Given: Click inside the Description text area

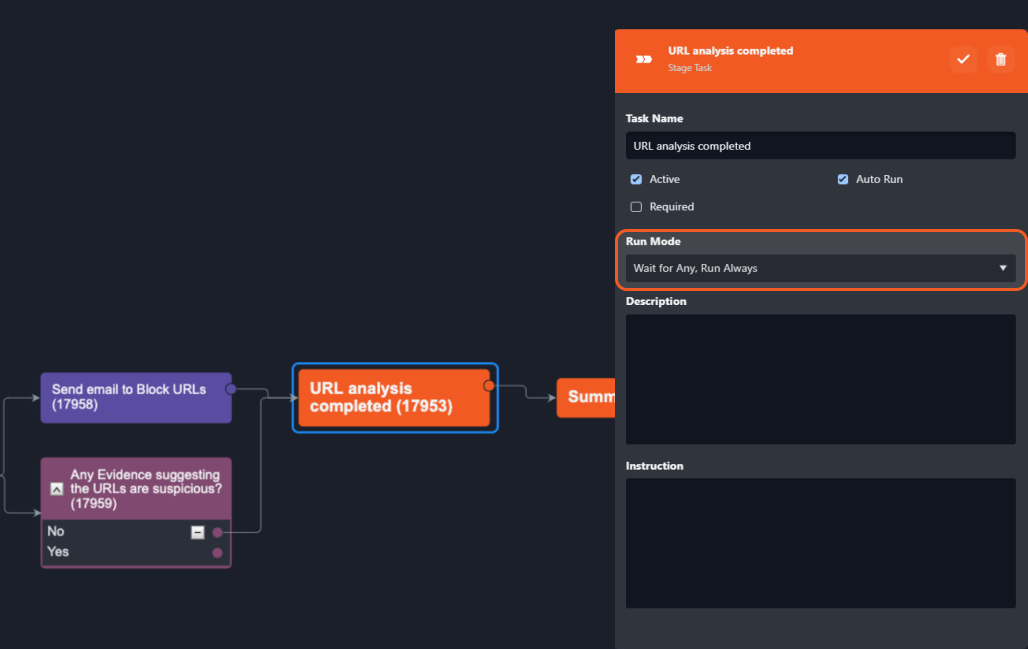Looking at the screenshot, I should pyautogui.click(x=820, y=379).
